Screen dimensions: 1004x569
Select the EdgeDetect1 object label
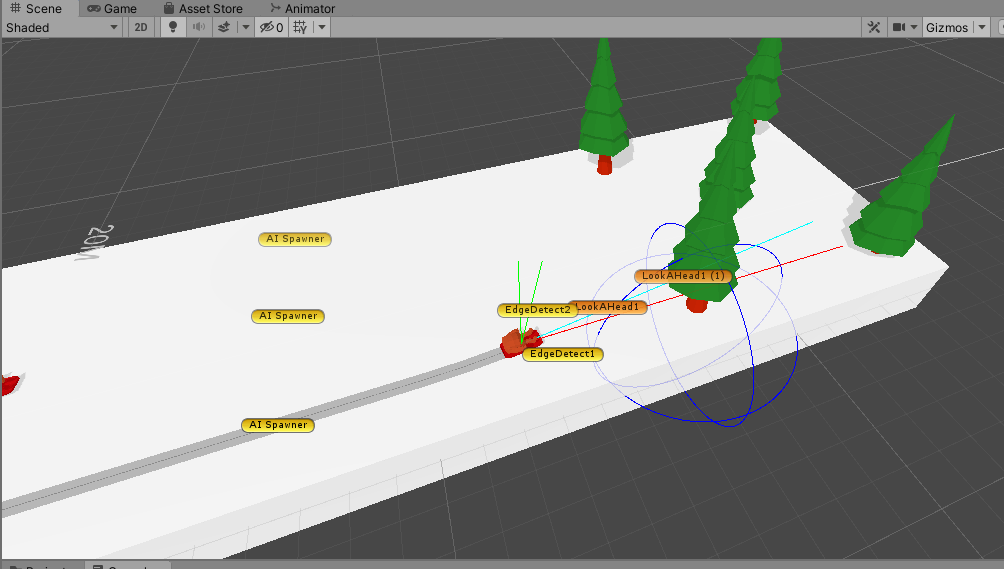(x=562, y=354)
